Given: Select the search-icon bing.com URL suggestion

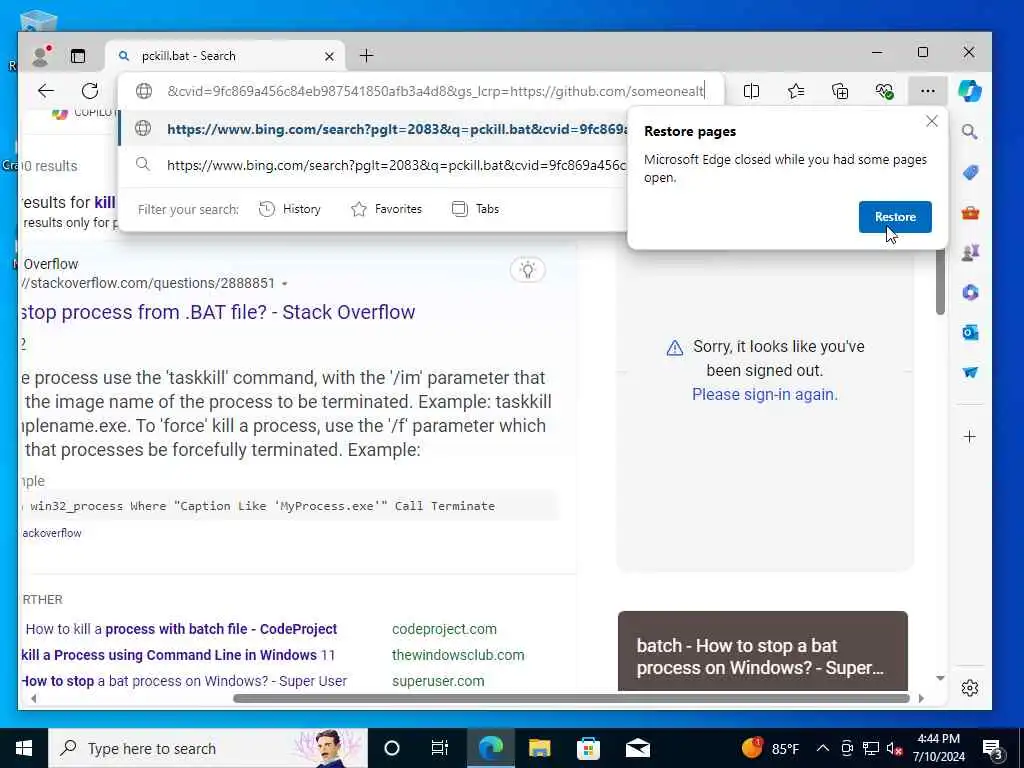Looking at the screenshot, I should 374,165.
